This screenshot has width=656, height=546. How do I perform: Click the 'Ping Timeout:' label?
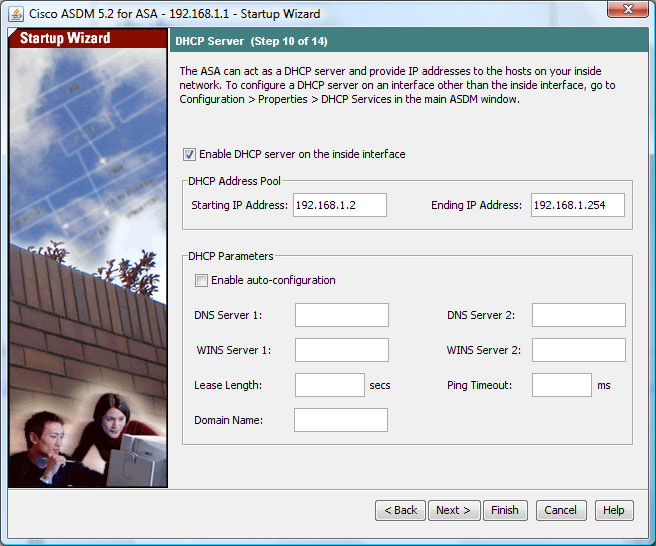(479, 385)
